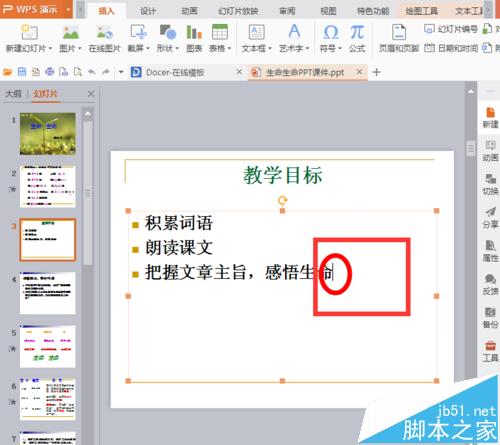The height and width of the screenshot is (445, 500).
Task: Expand the 截屏 dropdown arrow
Action: 147,49
